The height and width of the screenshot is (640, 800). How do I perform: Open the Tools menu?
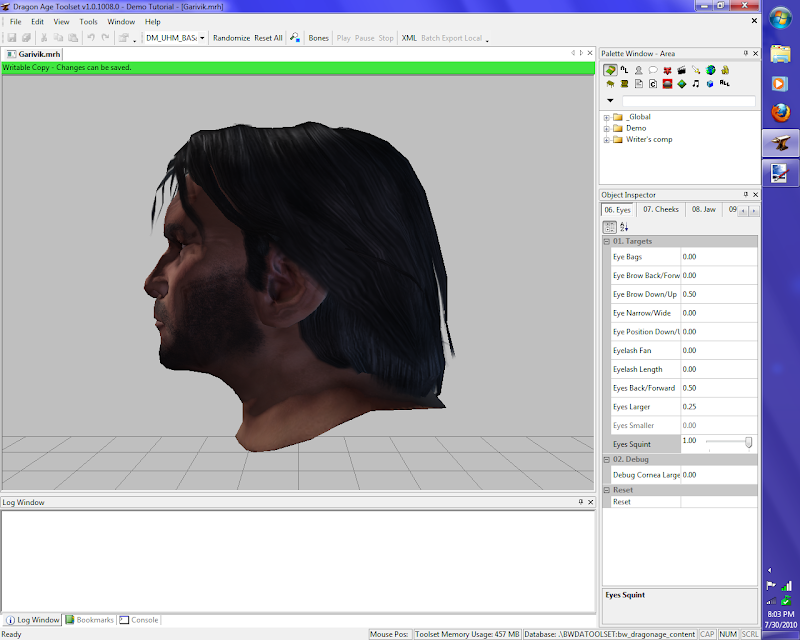pyautogui.click(x=89, y=21)
